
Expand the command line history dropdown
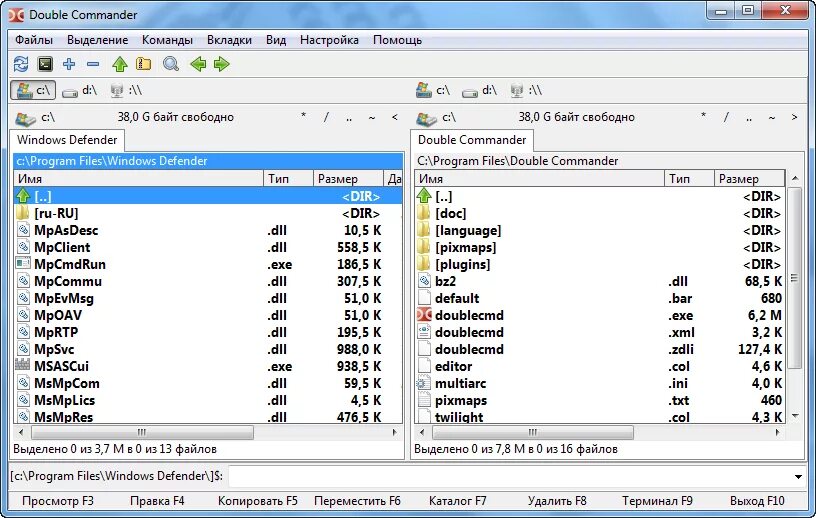click(x=798, y=476)
